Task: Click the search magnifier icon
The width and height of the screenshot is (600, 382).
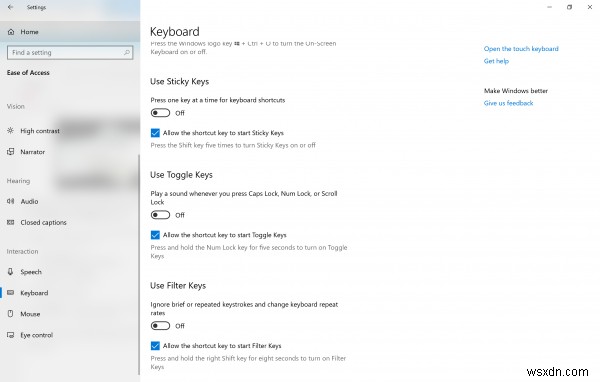Action: click(x=127, y=52)
